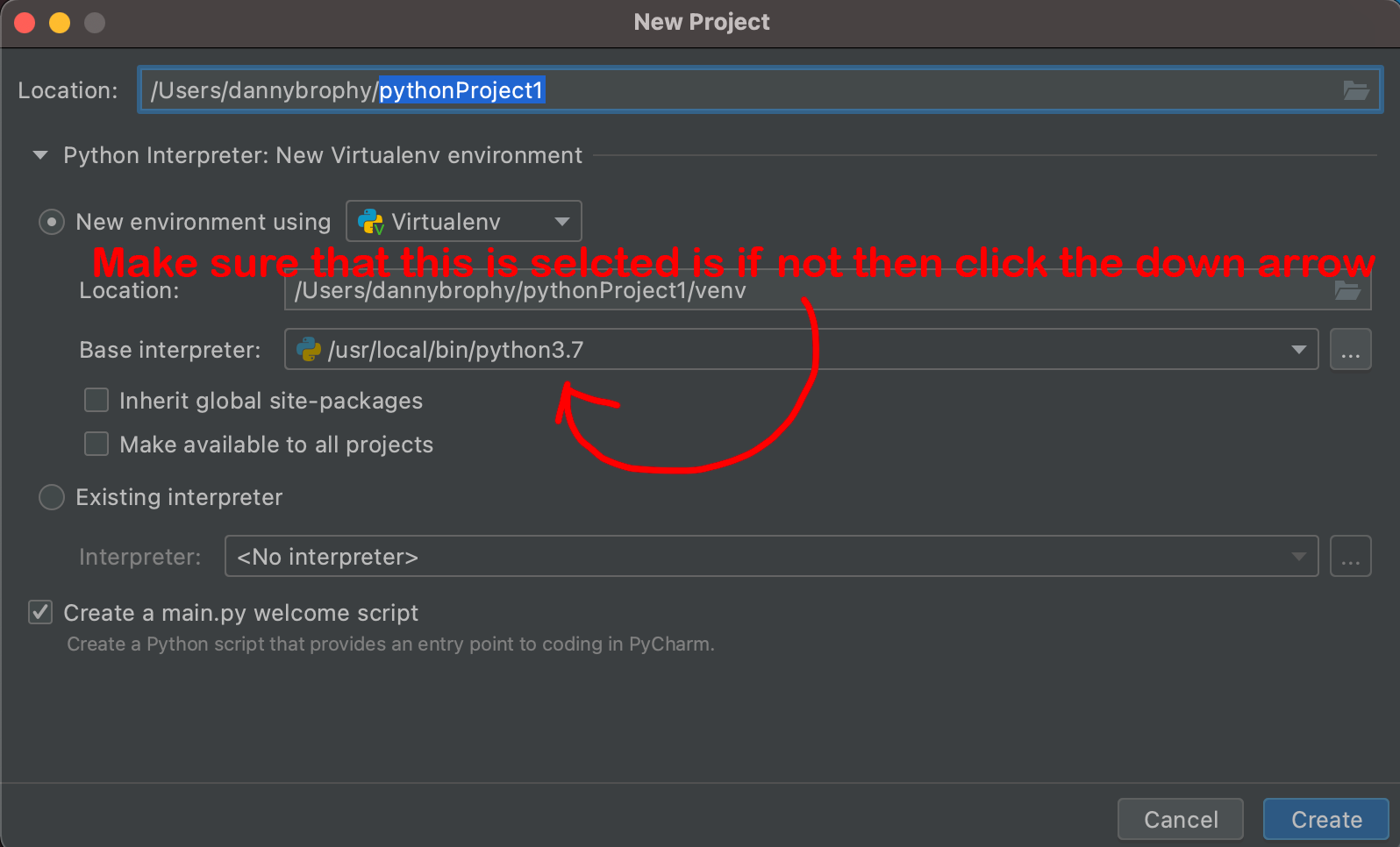This screenshot has width=1400, height=847.
Task: Collapse the Python Interpreter section
Action: (39, 155)
